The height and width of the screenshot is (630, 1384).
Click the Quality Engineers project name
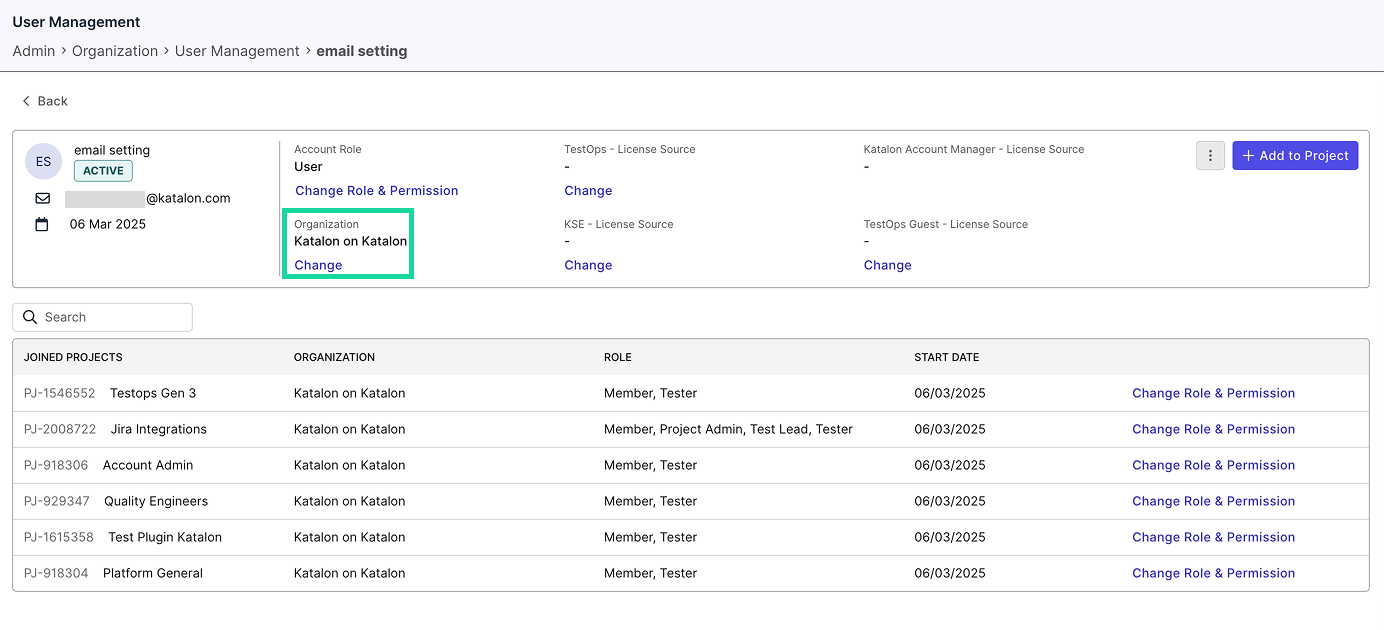point(156,501)
